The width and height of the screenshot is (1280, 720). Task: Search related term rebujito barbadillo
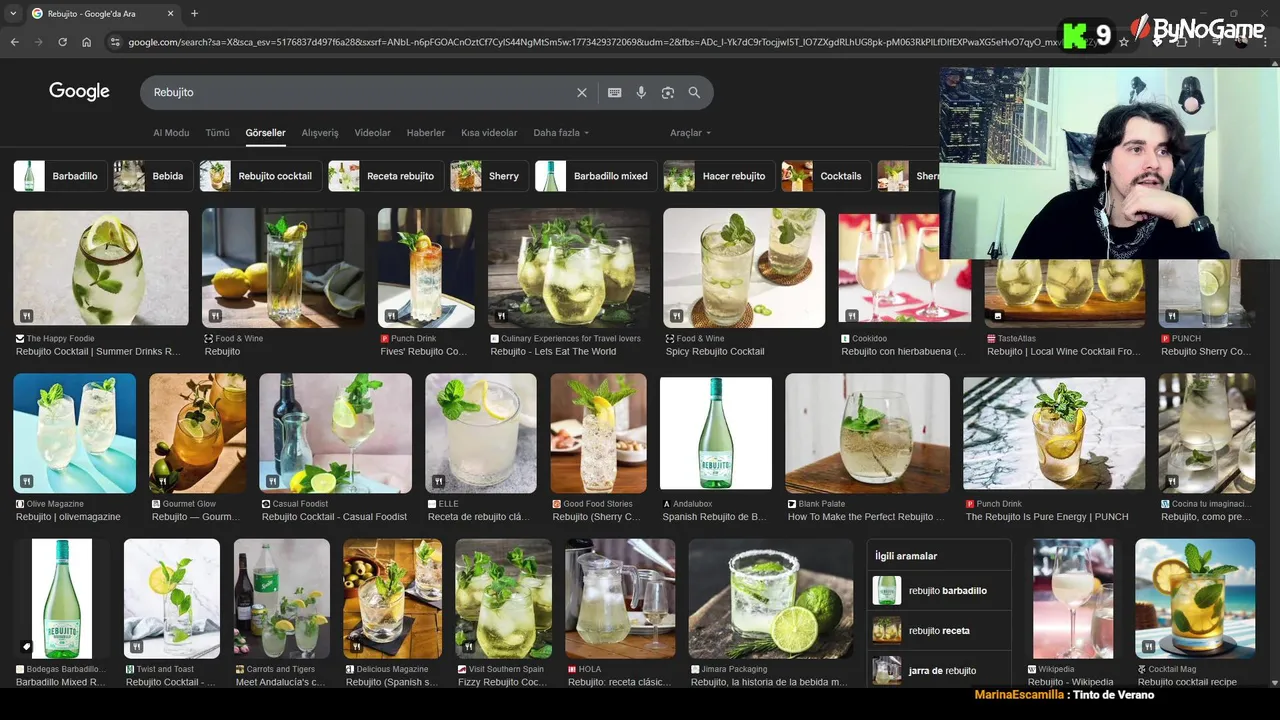[939, 591]
